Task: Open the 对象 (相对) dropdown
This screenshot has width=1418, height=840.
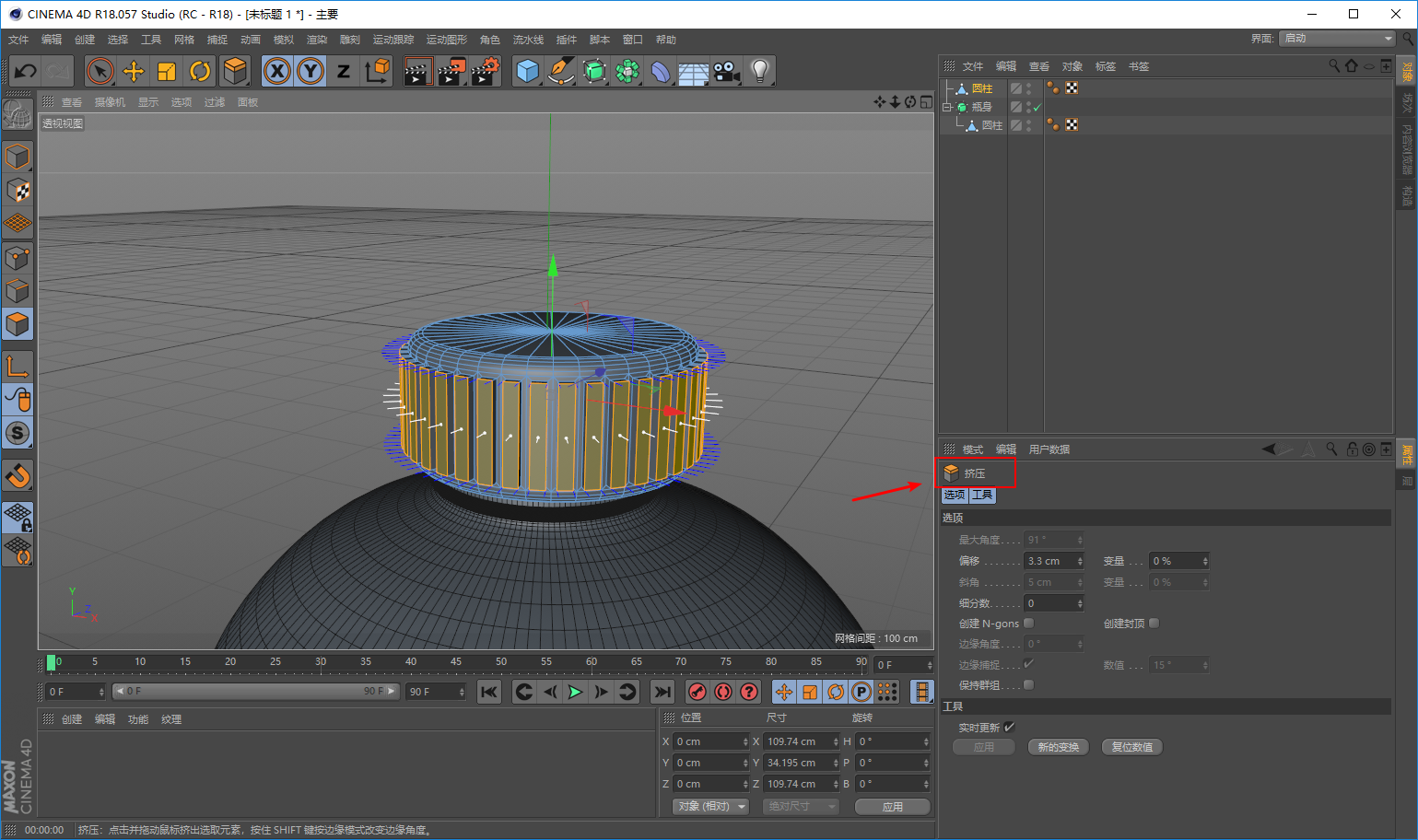Action: (709, 806)
